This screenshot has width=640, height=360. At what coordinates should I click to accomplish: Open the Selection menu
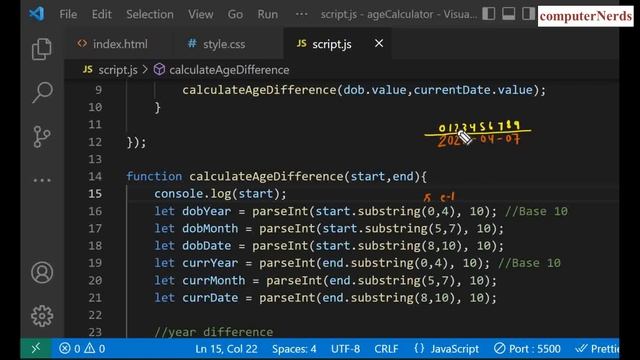coord(150,14)
